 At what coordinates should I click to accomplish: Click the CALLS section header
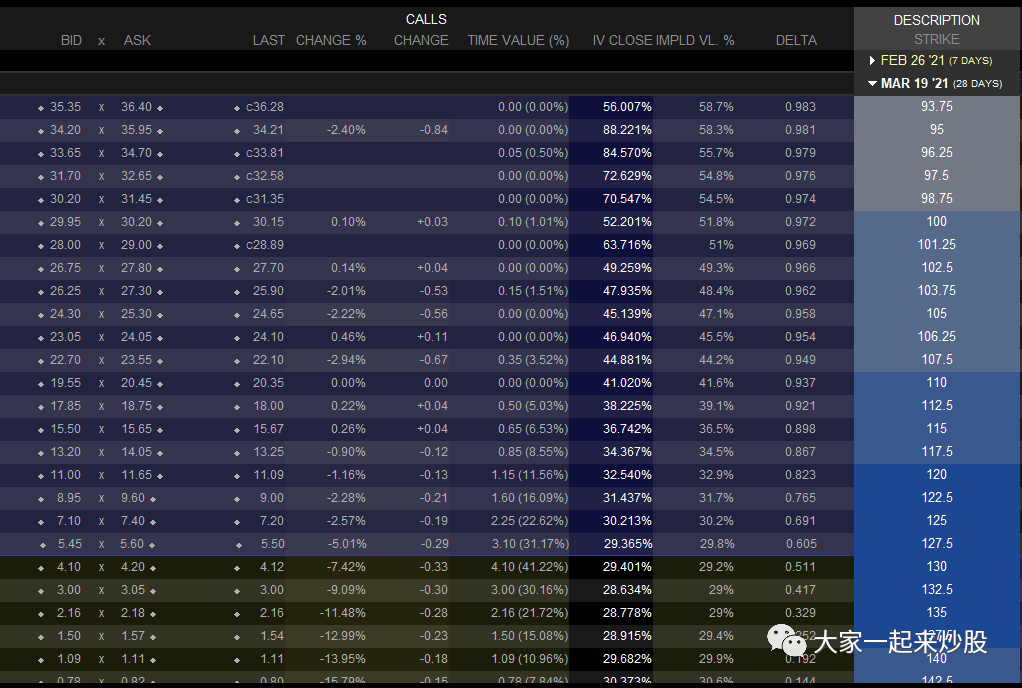point(426,20)
